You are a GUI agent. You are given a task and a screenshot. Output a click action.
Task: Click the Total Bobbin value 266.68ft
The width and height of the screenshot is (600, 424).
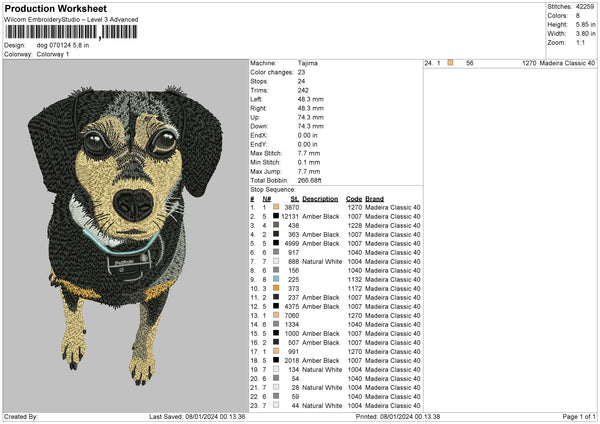coord(315,180)
